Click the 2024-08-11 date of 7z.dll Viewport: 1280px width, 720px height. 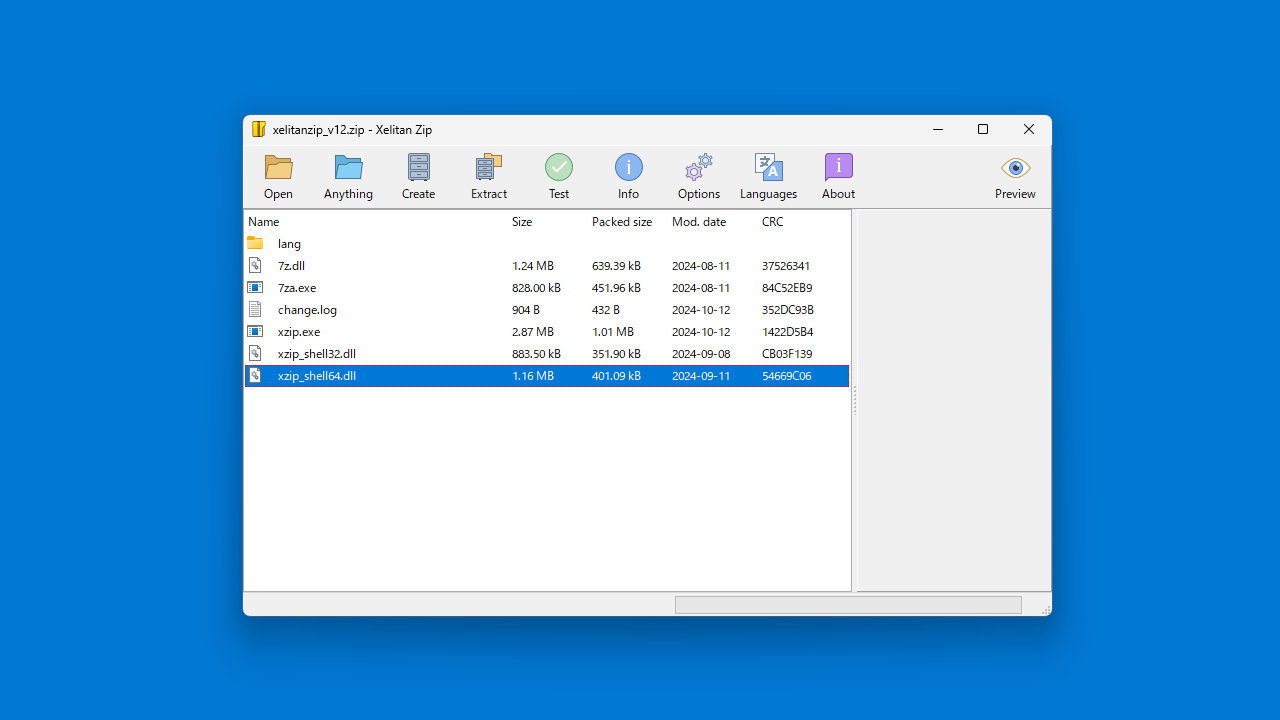[701, 266]
